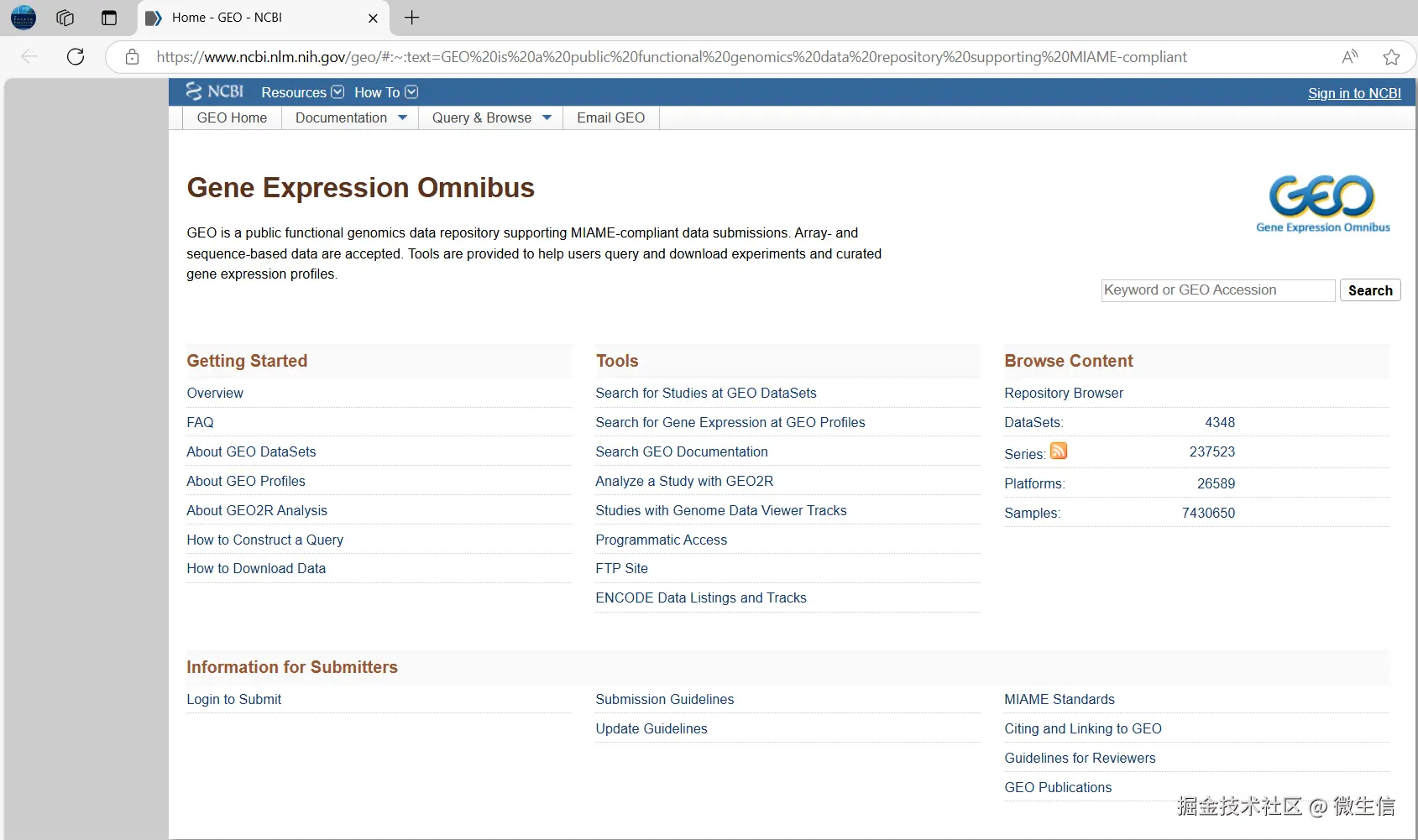This screenshot has height=840, width=1418.
Task: Open About GEO Profiles
Action: pyautogui.click(x=246, y=481)
